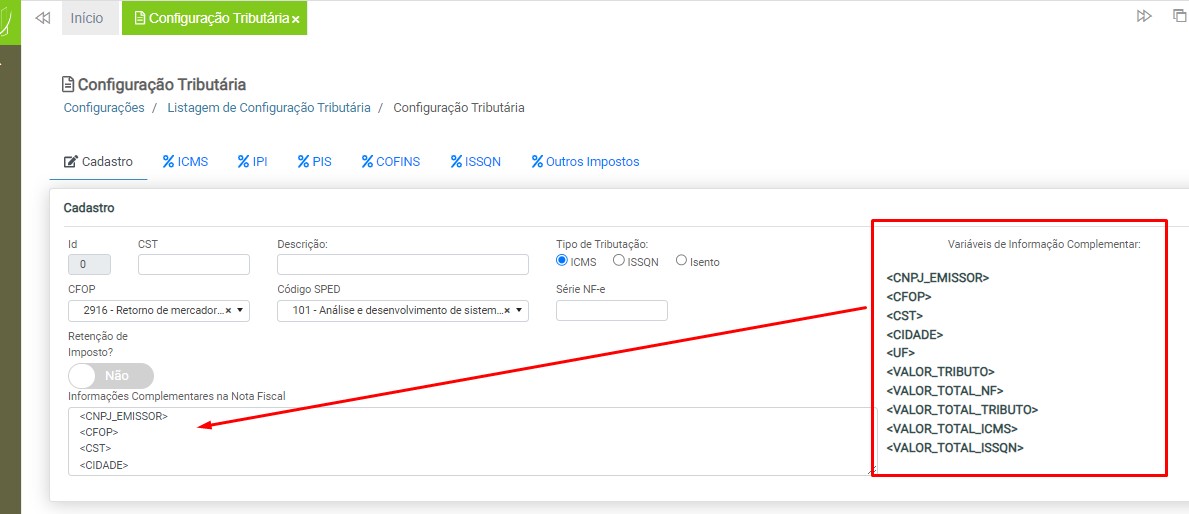Choose the Isento radio option
Image resolution: width=1189 pixels, height=514 pixels.
(x=682, y=261)
